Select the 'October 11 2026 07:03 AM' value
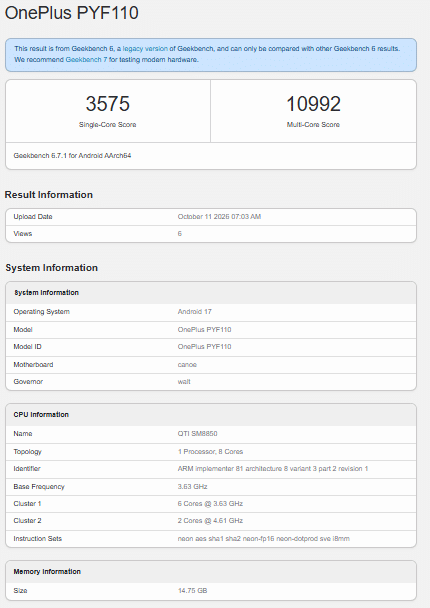Screen dimensions: 430x608 219,217
